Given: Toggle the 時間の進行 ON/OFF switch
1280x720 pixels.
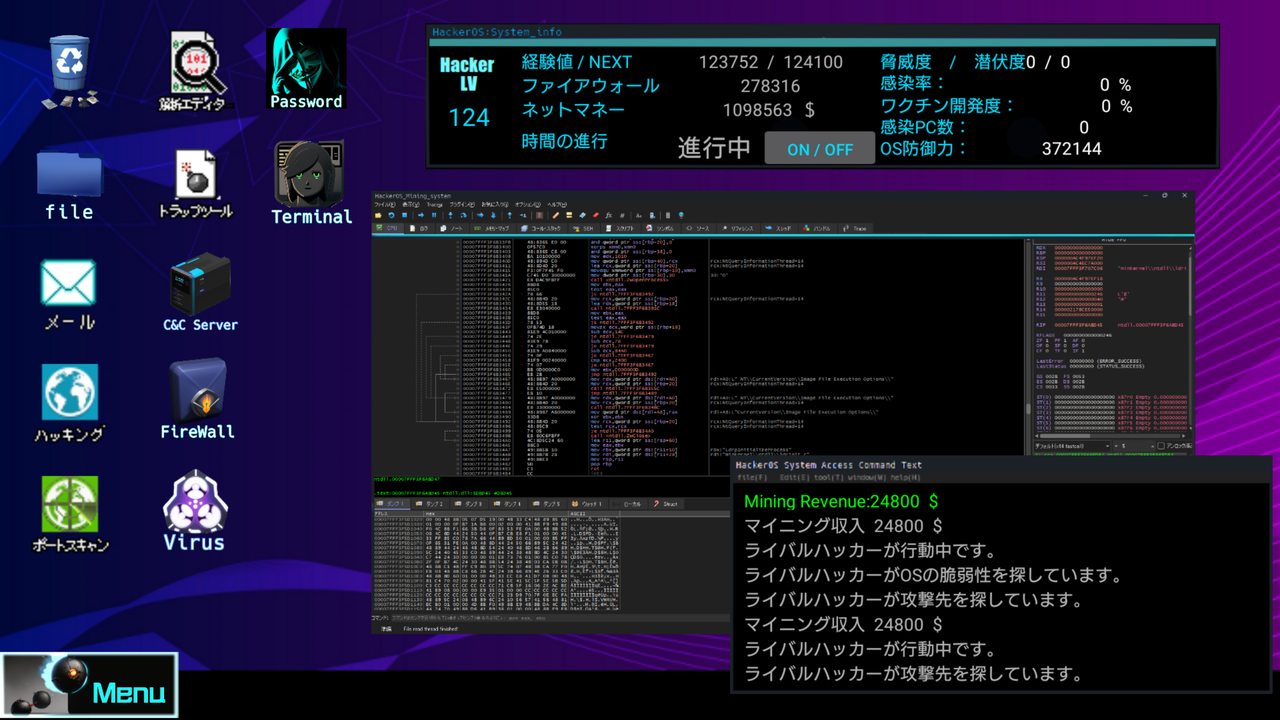Looking at the screenshot, I should pos(819,146).
